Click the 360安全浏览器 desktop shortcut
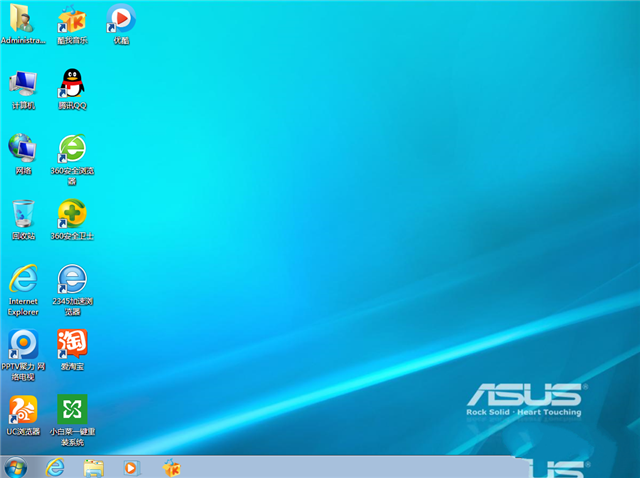 (x=72, y=149)
